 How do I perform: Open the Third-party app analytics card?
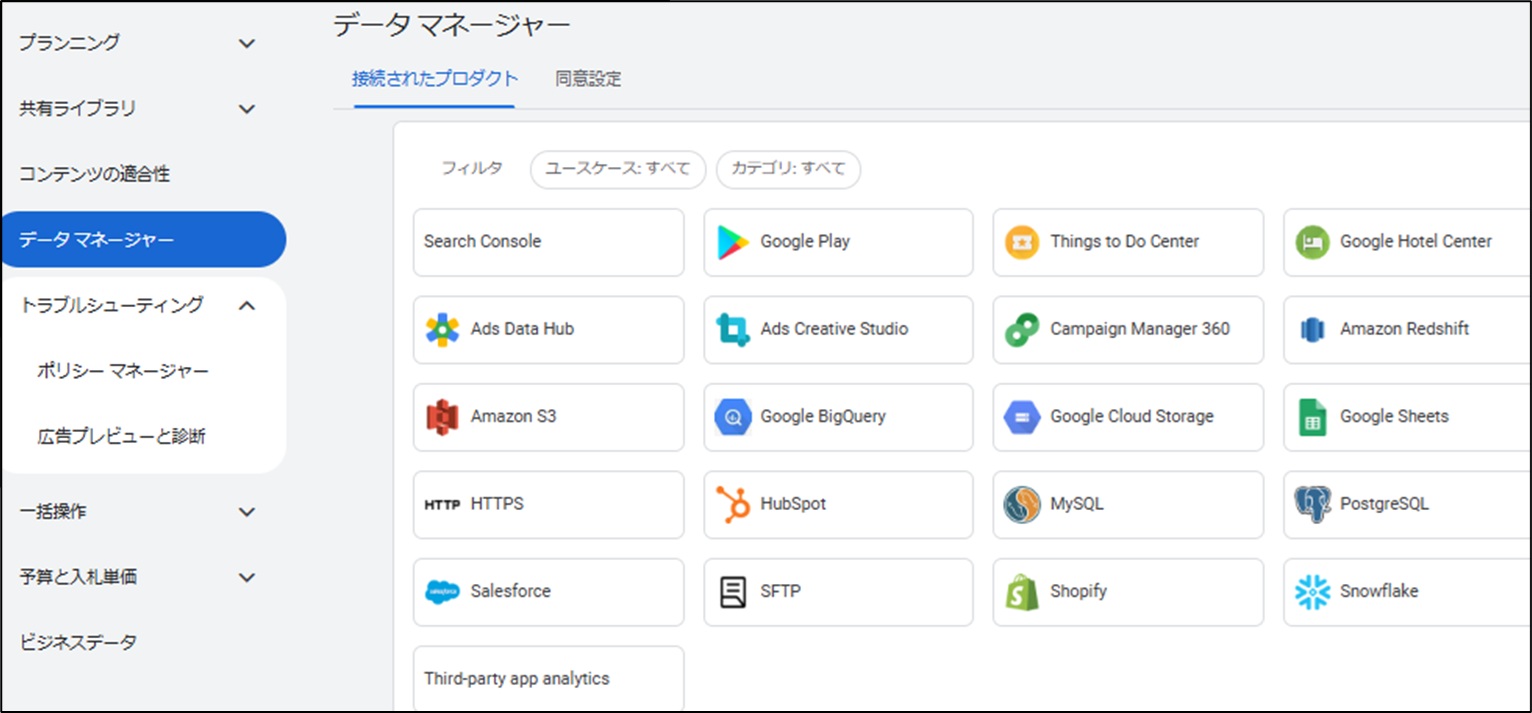coord(548,678)
